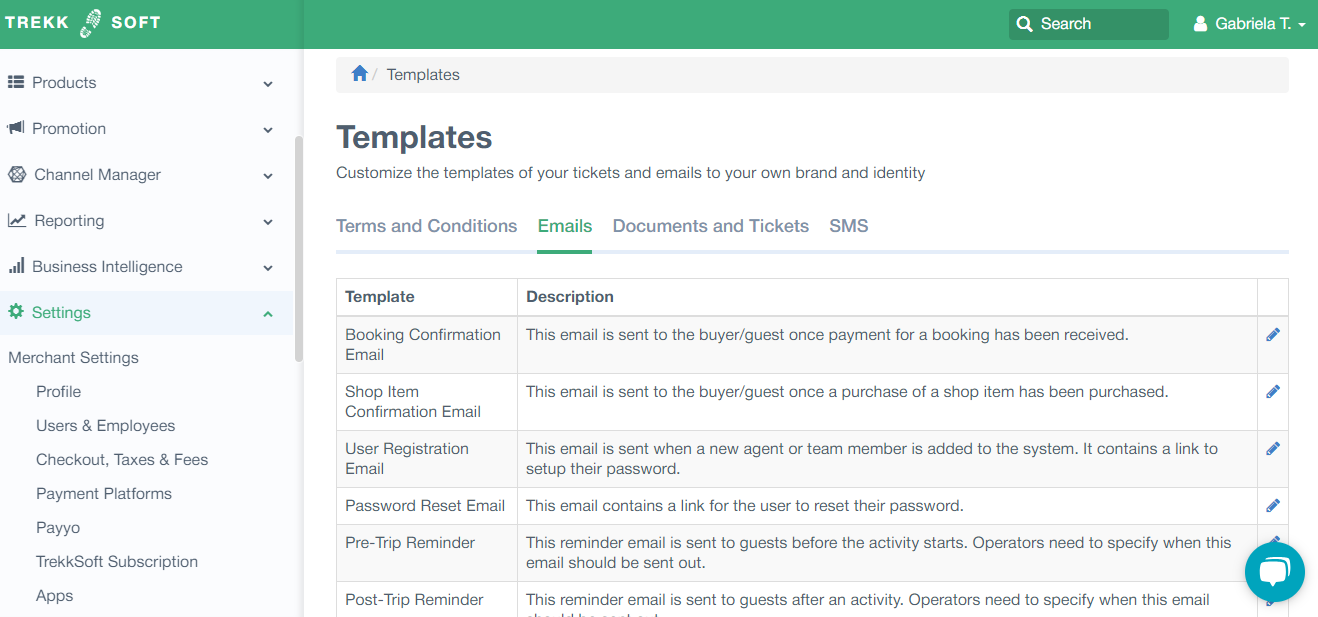Screen dimensions: 1318x617
Task: Open Payment Platforms settings page
Action: tap(104, 494)
